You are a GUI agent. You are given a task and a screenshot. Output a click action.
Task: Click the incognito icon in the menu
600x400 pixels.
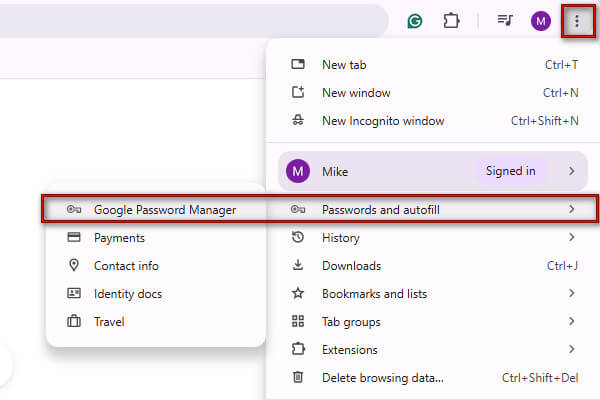pyautogui.click(x=298, y=120)
